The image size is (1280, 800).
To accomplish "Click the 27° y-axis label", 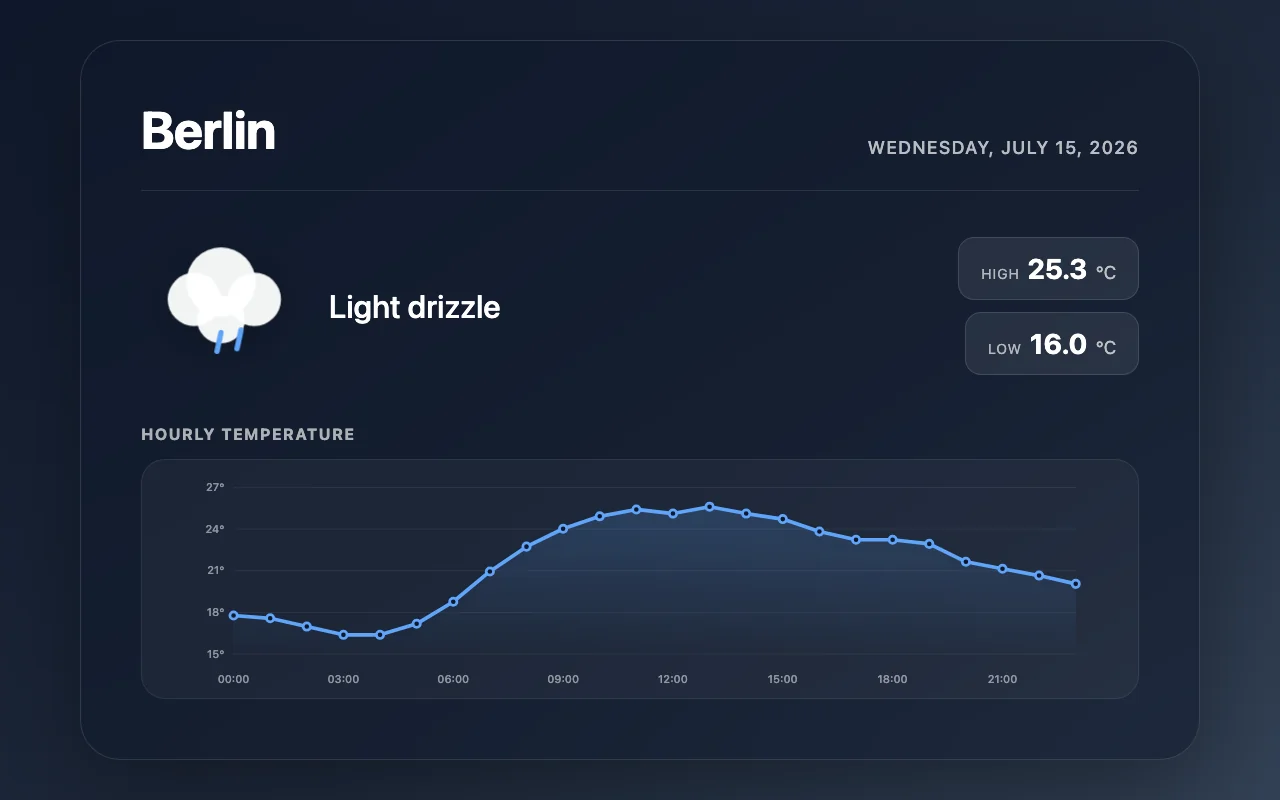I will click(215, 487).
